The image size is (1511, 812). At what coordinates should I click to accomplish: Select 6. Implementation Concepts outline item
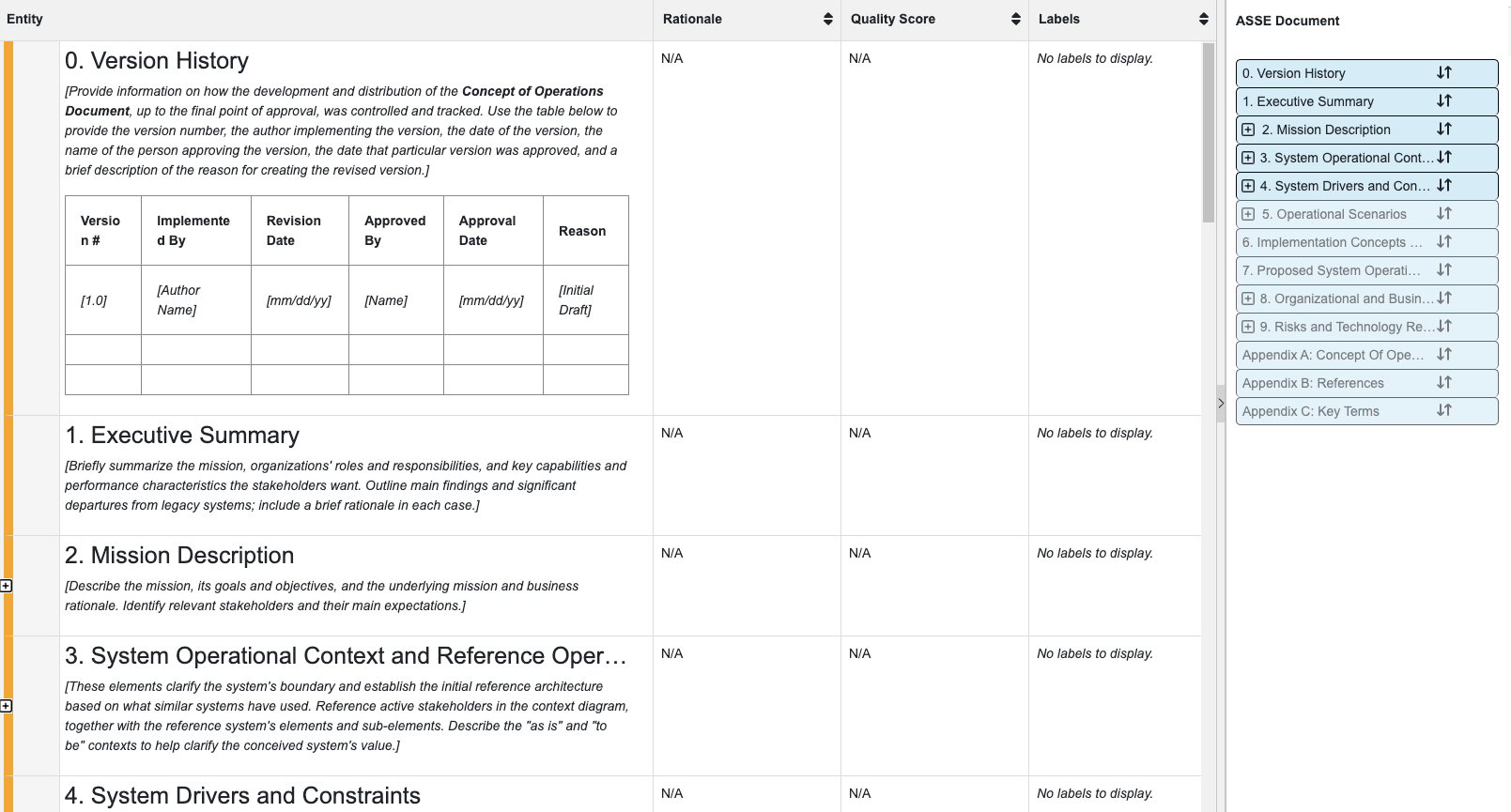coord(1332,242)
